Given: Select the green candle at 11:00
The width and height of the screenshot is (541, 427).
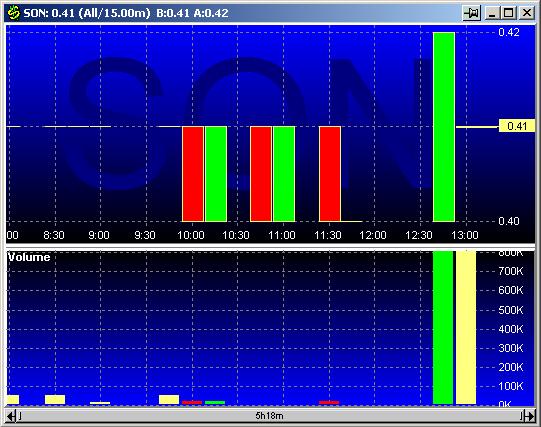Looking at the screenshot, I should 284,174.
